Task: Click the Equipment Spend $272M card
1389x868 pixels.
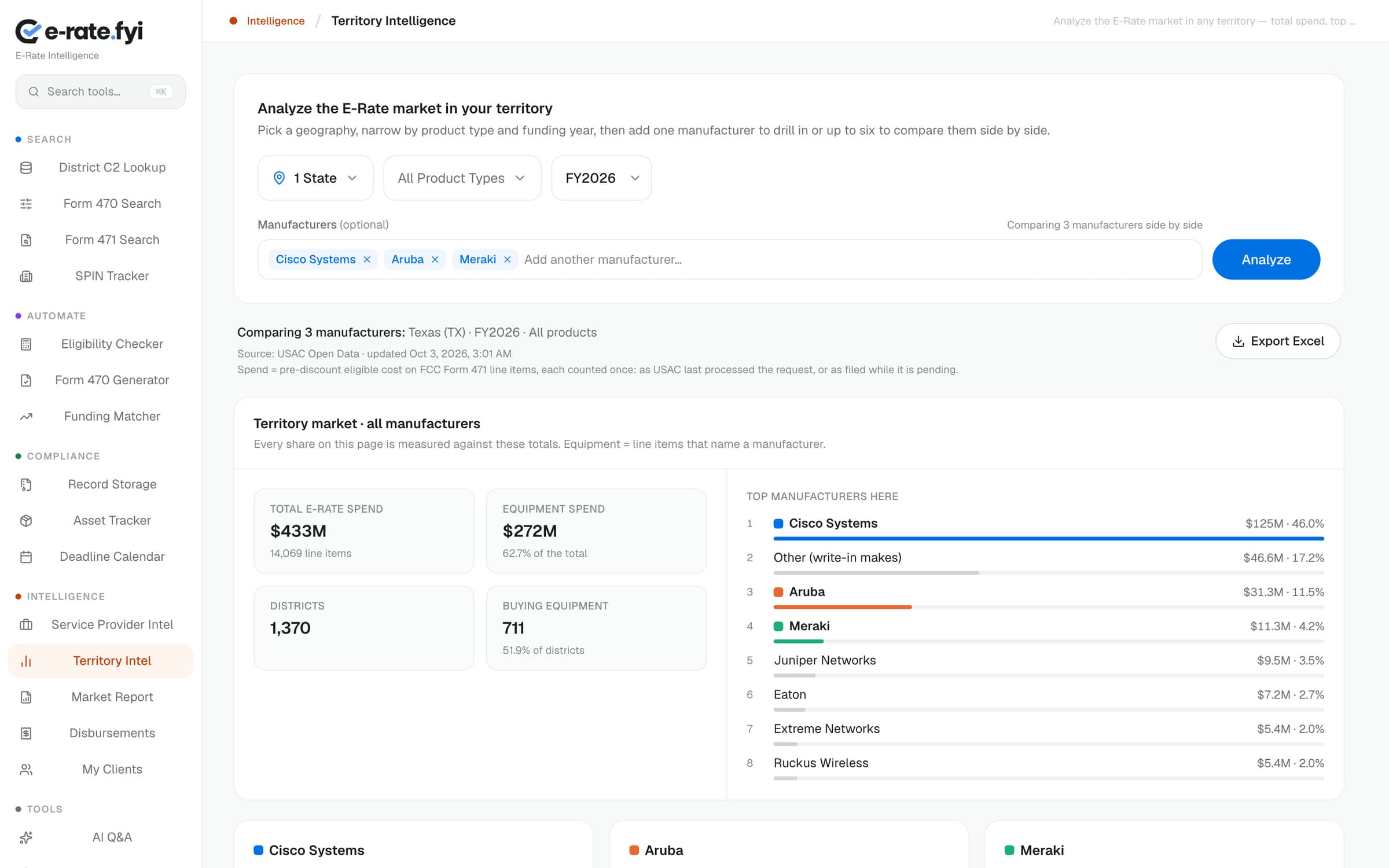Action: coord(596,531)
